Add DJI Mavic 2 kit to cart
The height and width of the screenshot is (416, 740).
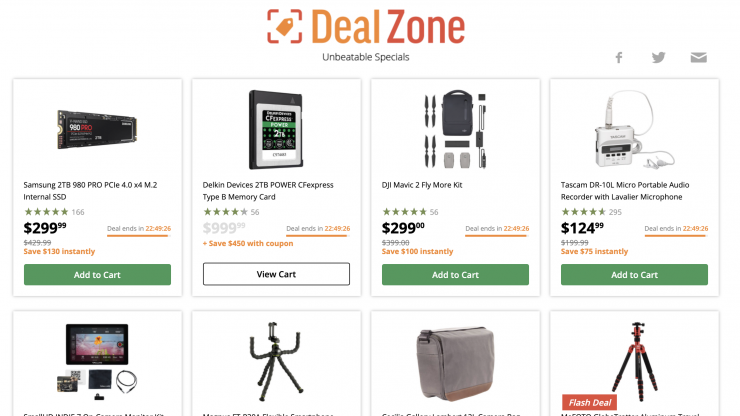tap(455, 275)
